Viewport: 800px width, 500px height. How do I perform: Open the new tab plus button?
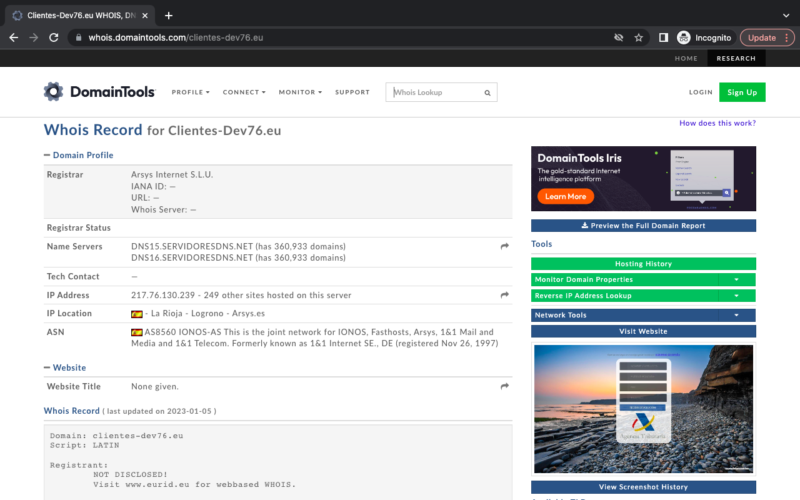tap(168, 16)
